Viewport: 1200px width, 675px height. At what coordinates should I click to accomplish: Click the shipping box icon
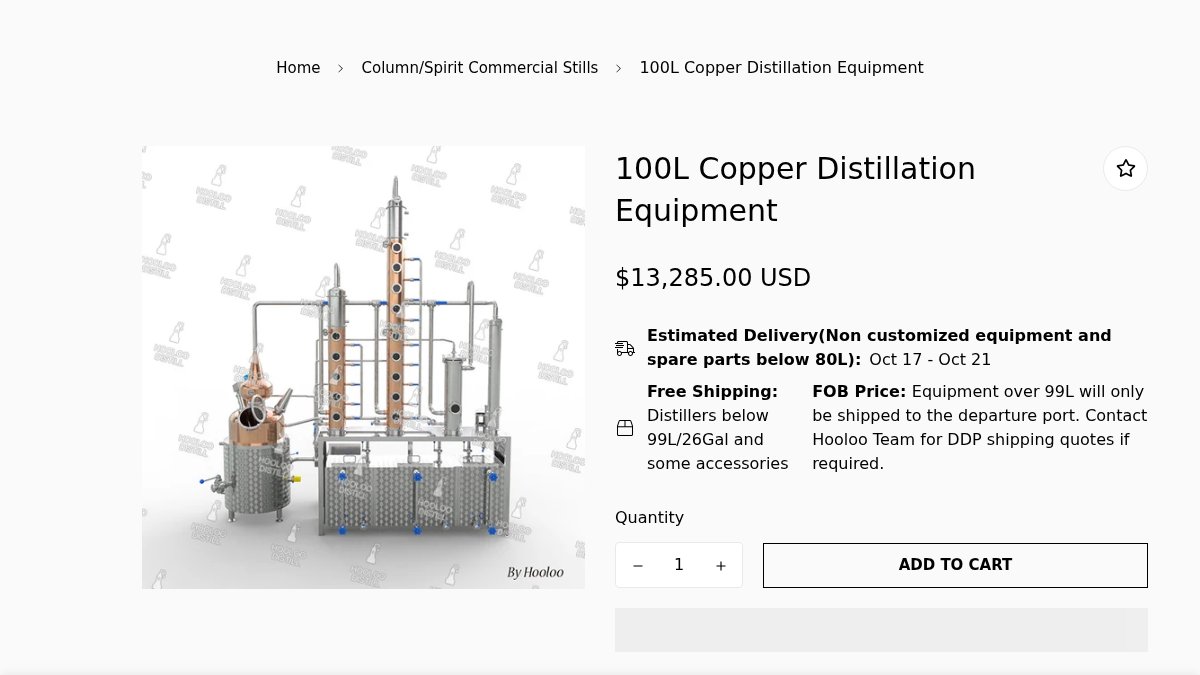625,428
